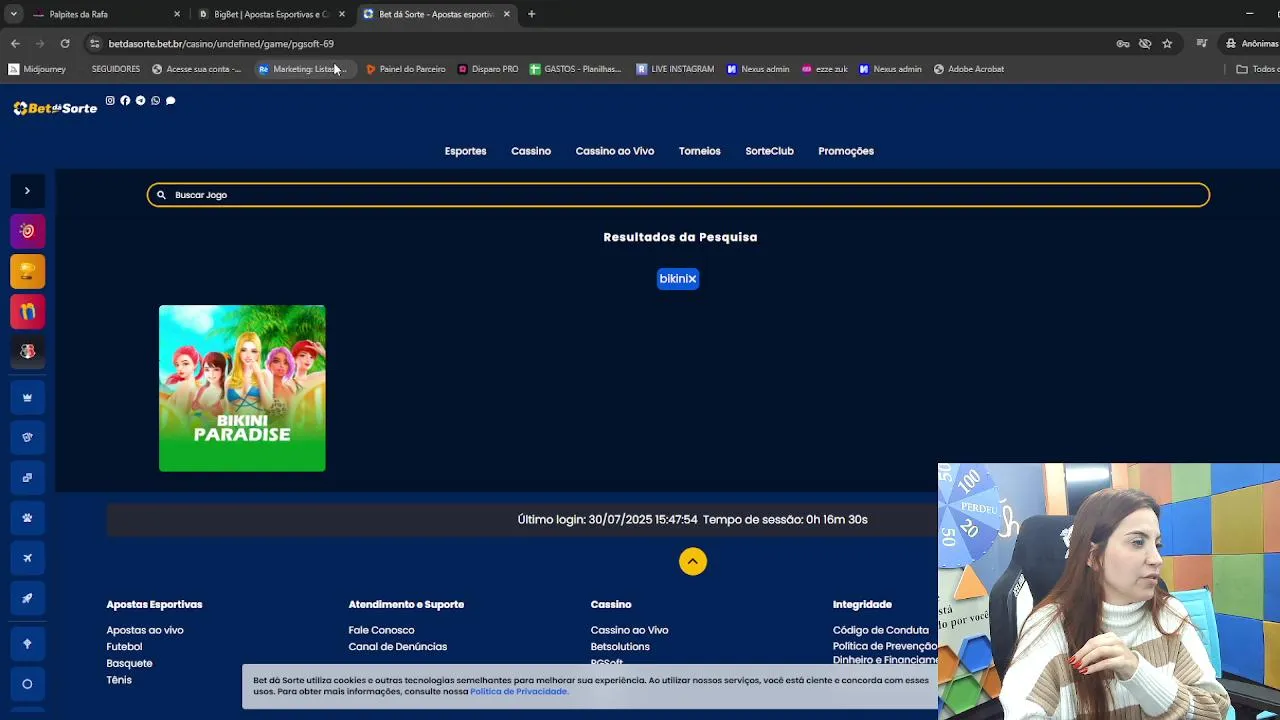Open the Facebook social icon
1280x720 pixels.
[125, 100]
